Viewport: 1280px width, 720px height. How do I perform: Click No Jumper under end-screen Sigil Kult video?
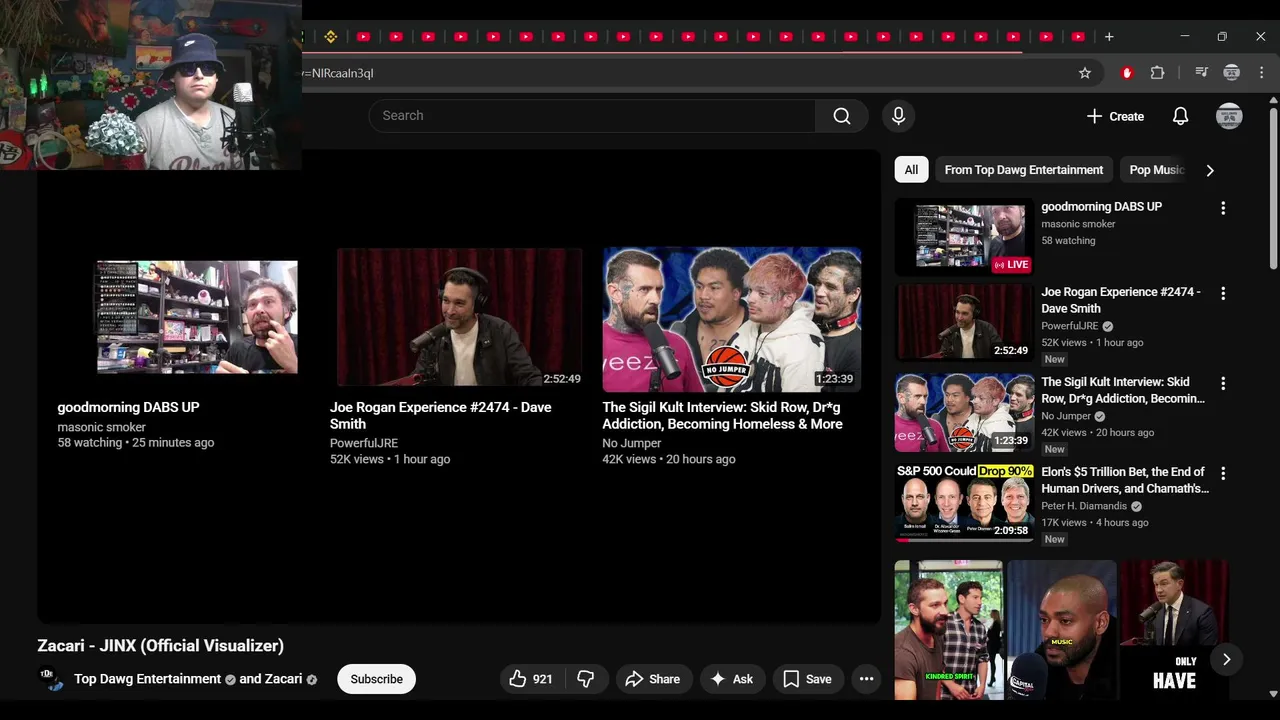[x=631, y=443]
